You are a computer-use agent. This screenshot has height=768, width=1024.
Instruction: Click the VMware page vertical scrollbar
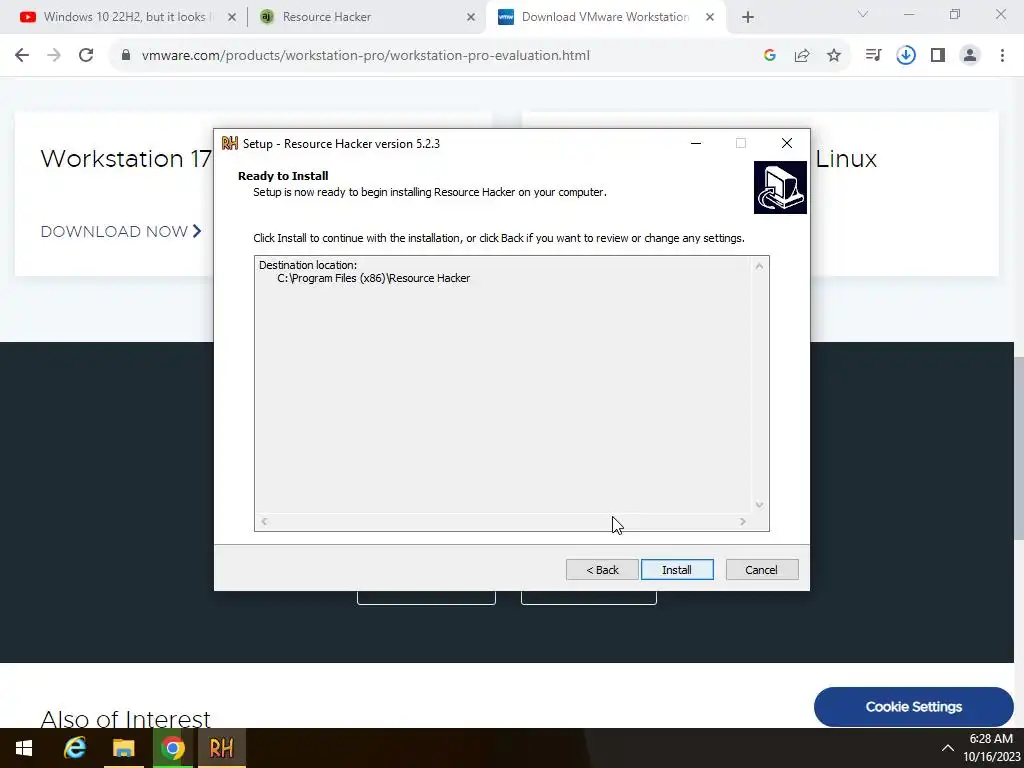[x=1019, y=448]
